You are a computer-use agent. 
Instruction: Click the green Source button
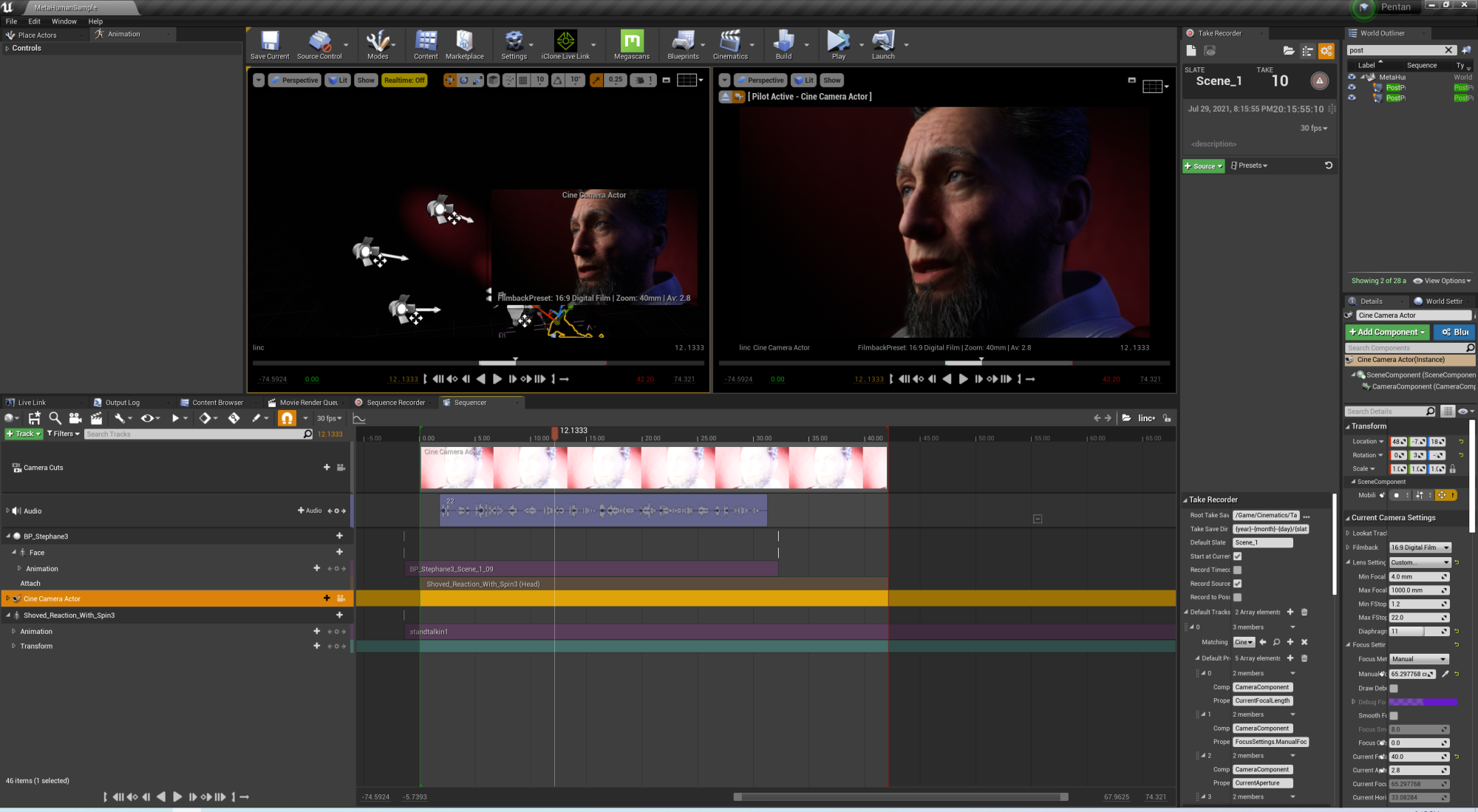click(x=1203, y=166)
